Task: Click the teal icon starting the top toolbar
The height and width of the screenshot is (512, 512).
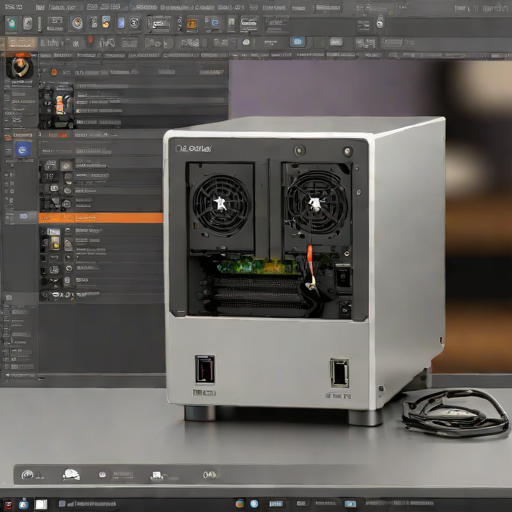Action: (x=11, y=23)
